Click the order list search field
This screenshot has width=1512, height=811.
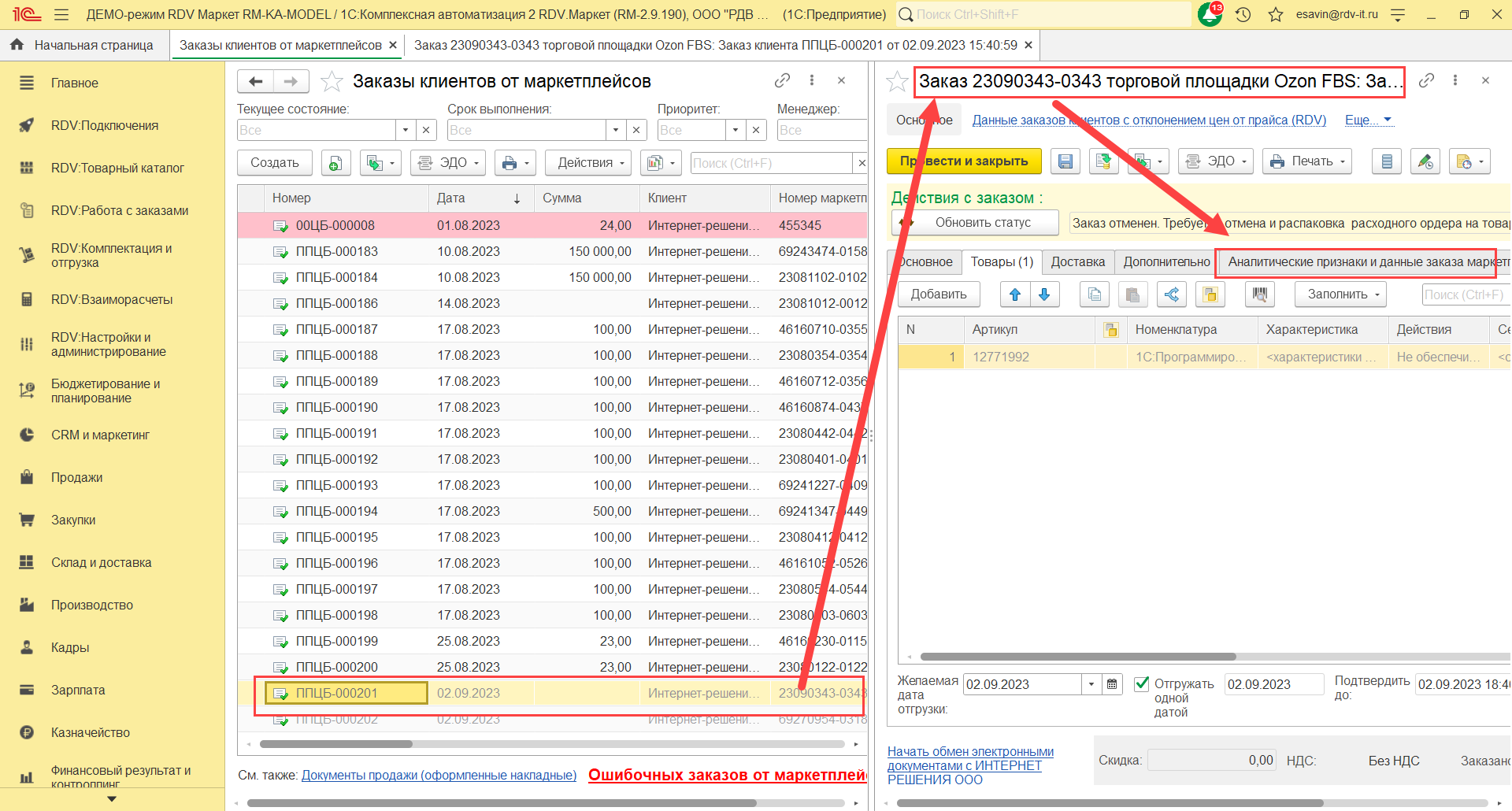[x=770, y=163]
